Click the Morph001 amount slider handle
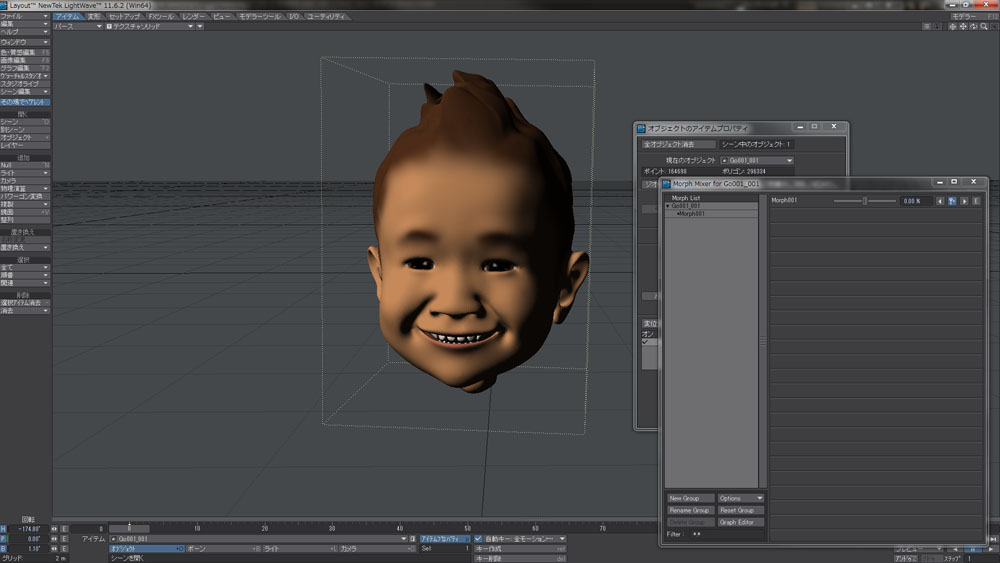Image resolution: width=1000 pixels, height=563 pixels. click(x=865, y=201)
